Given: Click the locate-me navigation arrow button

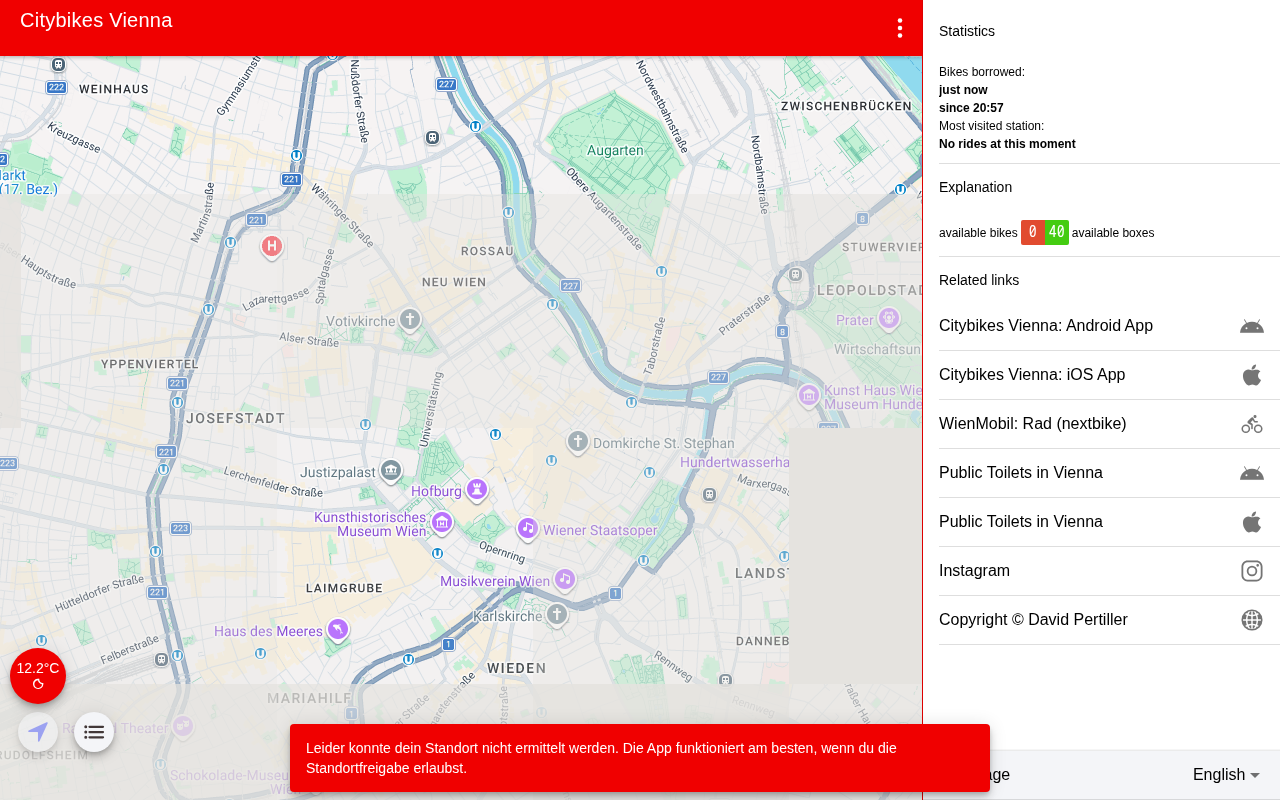Looking at the screenshot, I should 38,732.
